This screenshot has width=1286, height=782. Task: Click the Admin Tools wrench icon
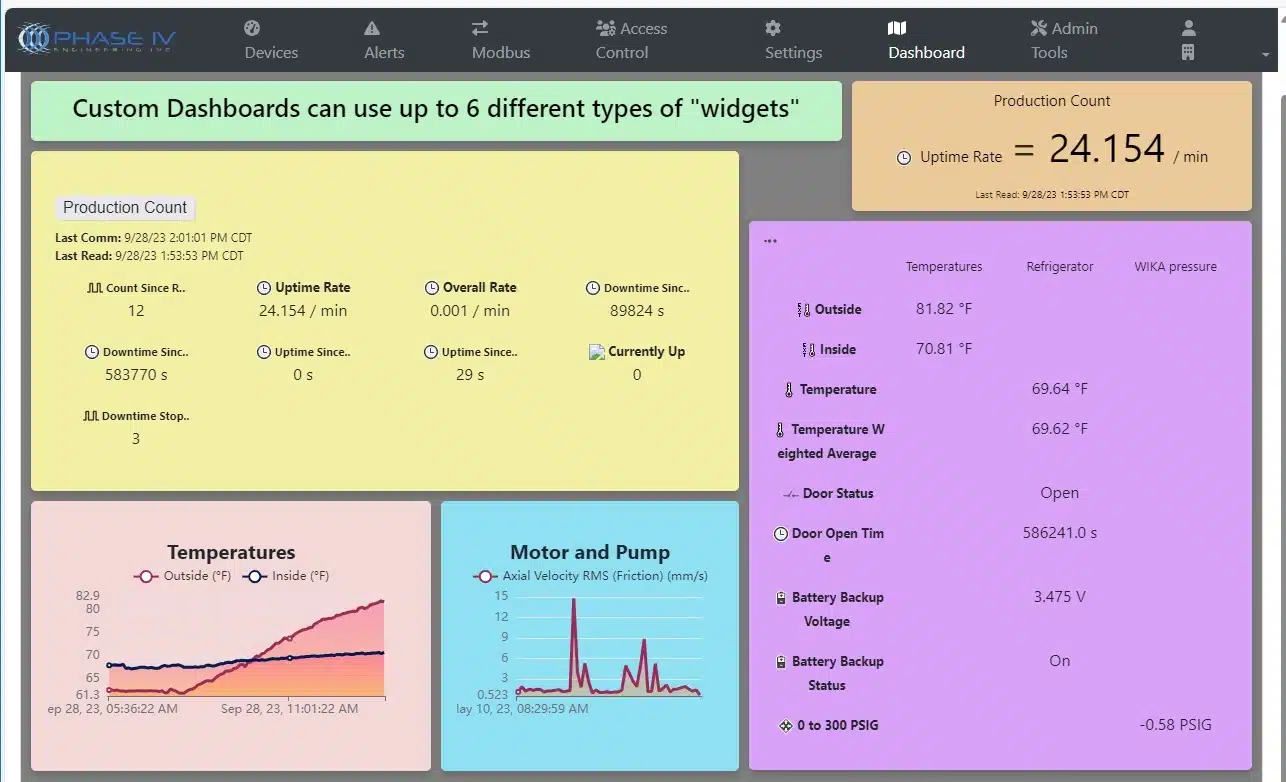tap(1039, 28)
